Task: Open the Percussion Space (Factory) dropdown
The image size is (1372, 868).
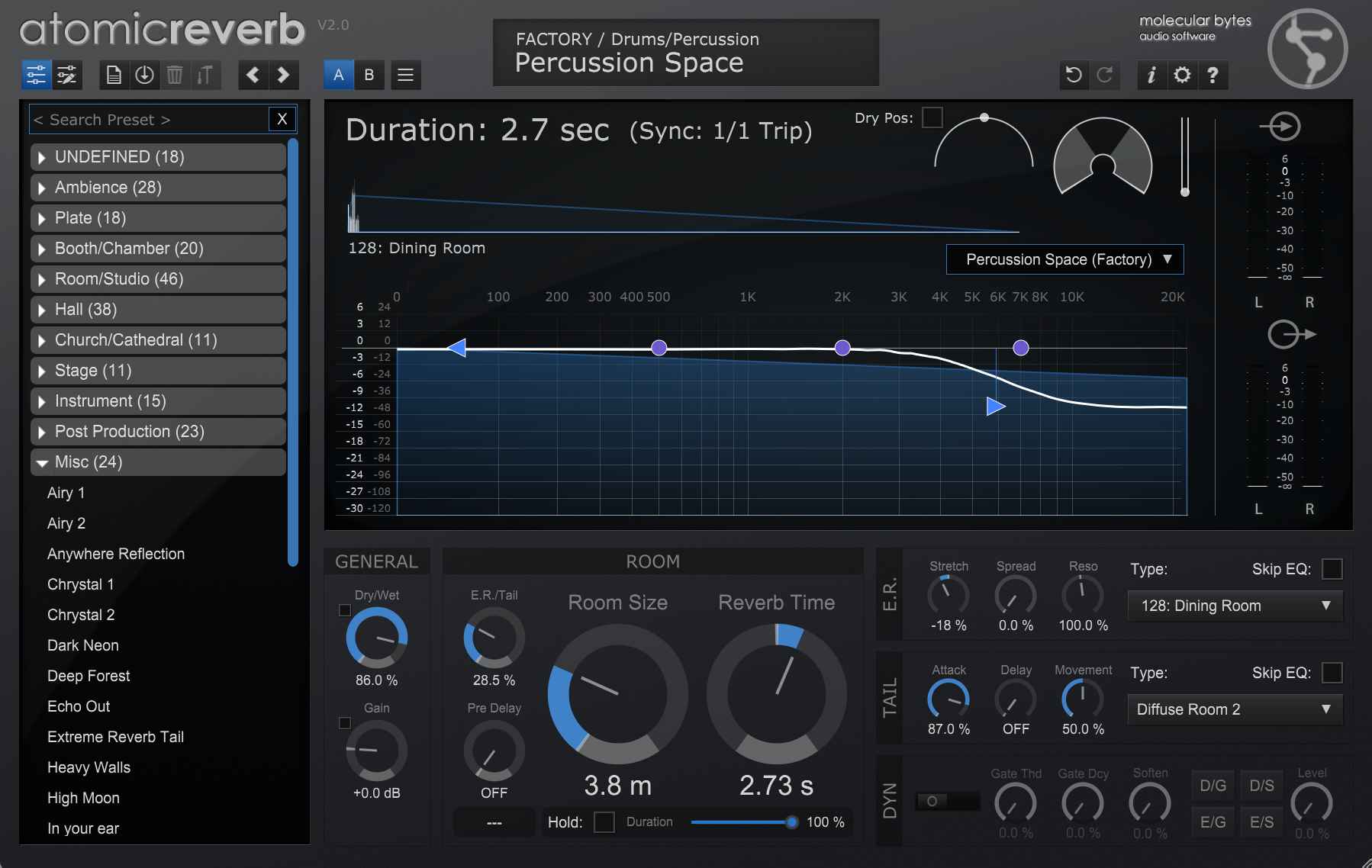Action: click(1064, 259)
